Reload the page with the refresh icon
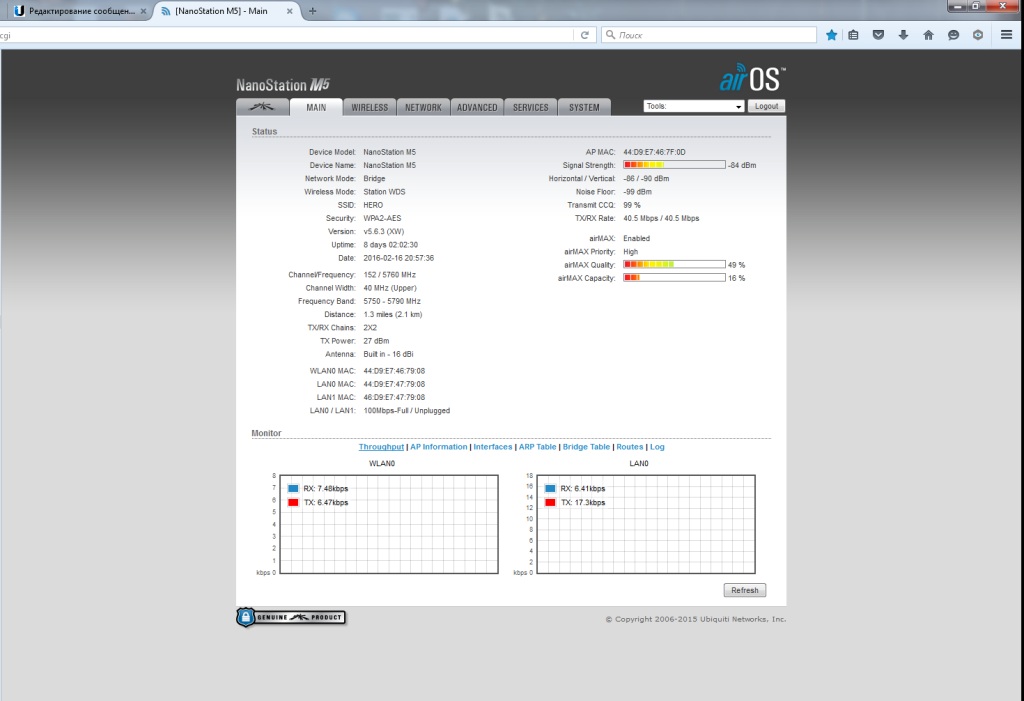Screen dimensions: 1024x701 [x=584, y=35]
